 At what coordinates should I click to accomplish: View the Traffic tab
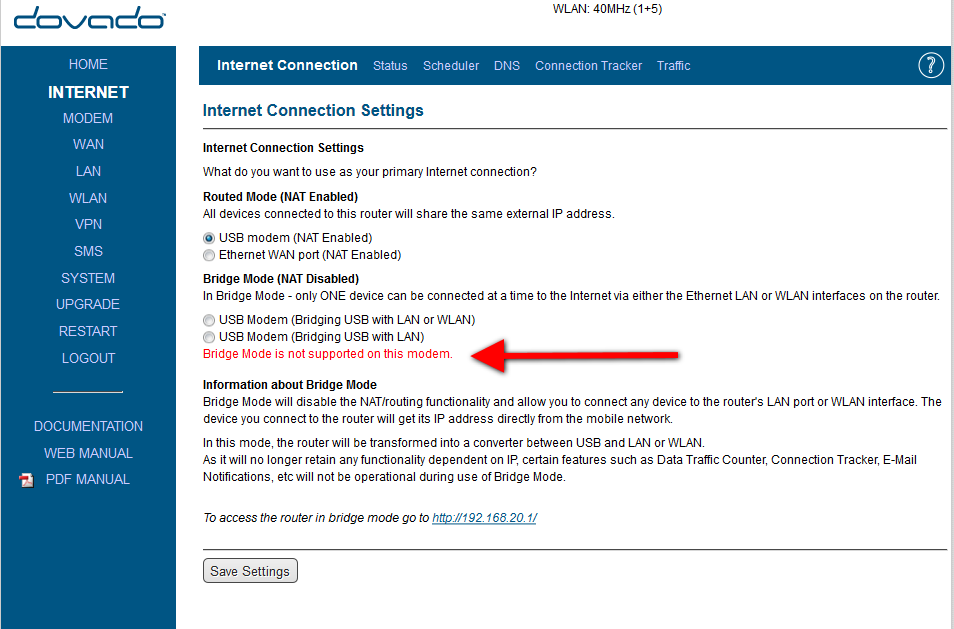(674, 66)
